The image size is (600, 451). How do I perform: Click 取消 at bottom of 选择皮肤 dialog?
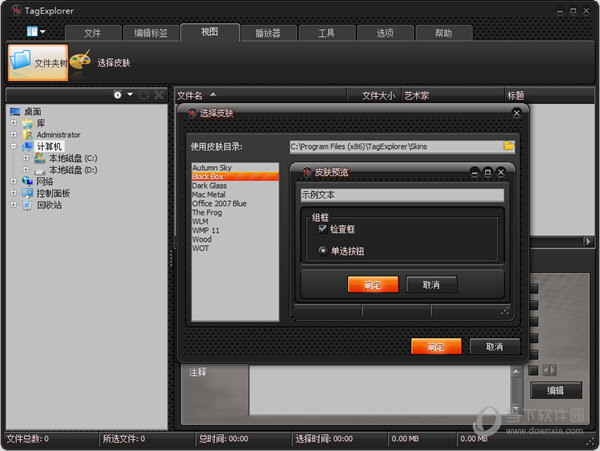tap(495, 346)
